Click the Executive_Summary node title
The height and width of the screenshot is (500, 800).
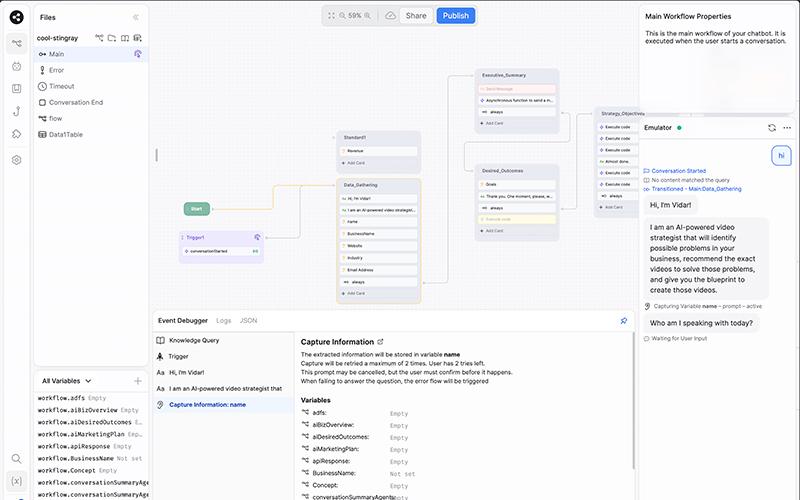[504, 75]
